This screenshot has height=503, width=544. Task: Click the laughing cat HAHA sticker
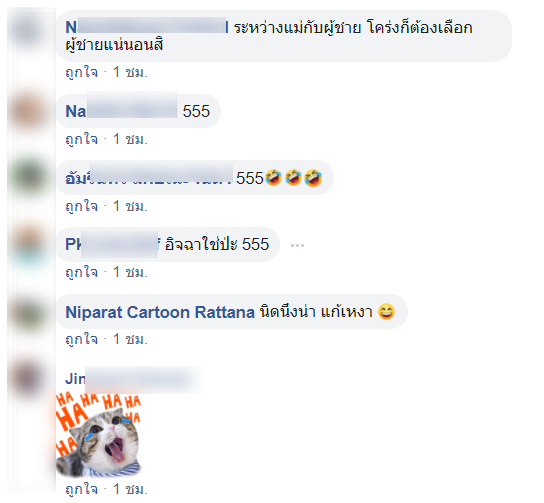pos(99,435)
